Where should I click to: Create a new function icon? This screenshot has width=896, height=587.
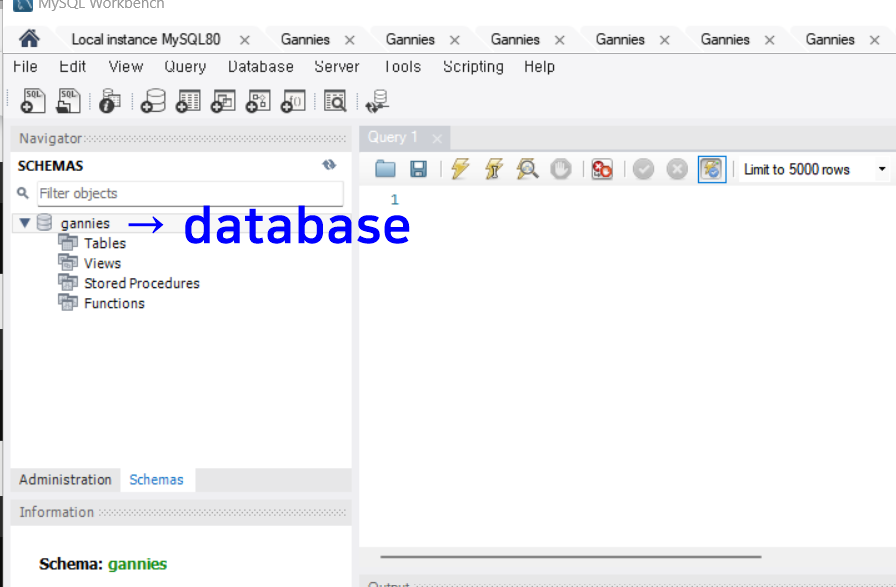293,101
